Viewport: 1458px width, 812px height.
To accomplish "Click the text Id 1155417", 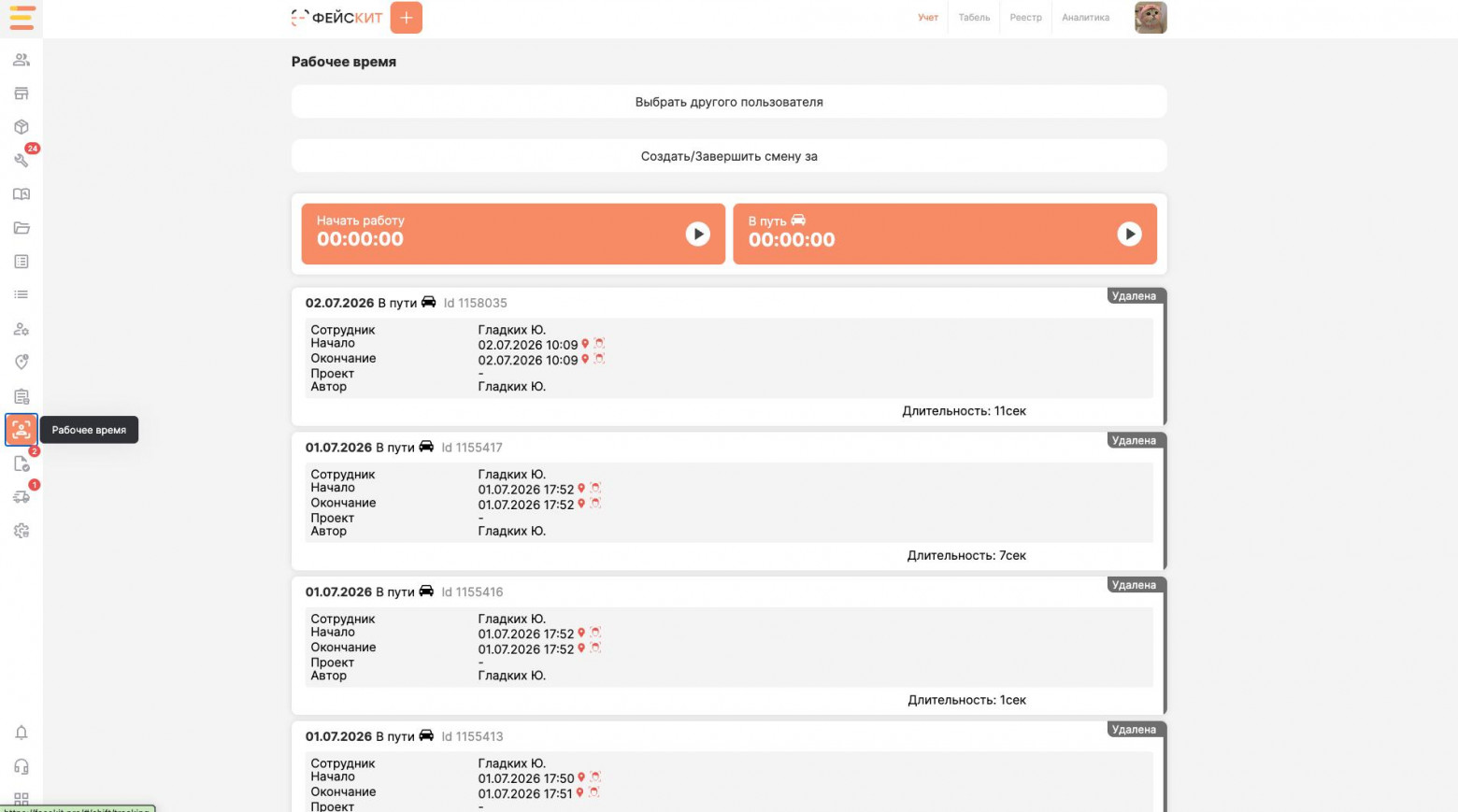I will click(472, 448).
